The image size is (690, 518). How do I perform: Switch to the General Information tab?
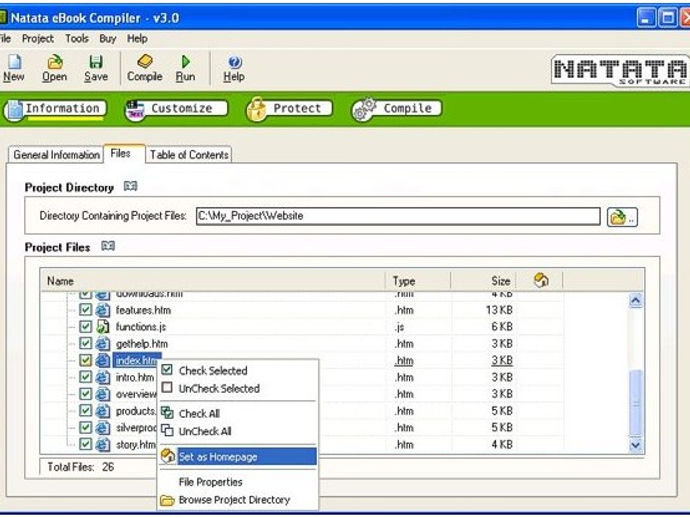pos(56,155)
